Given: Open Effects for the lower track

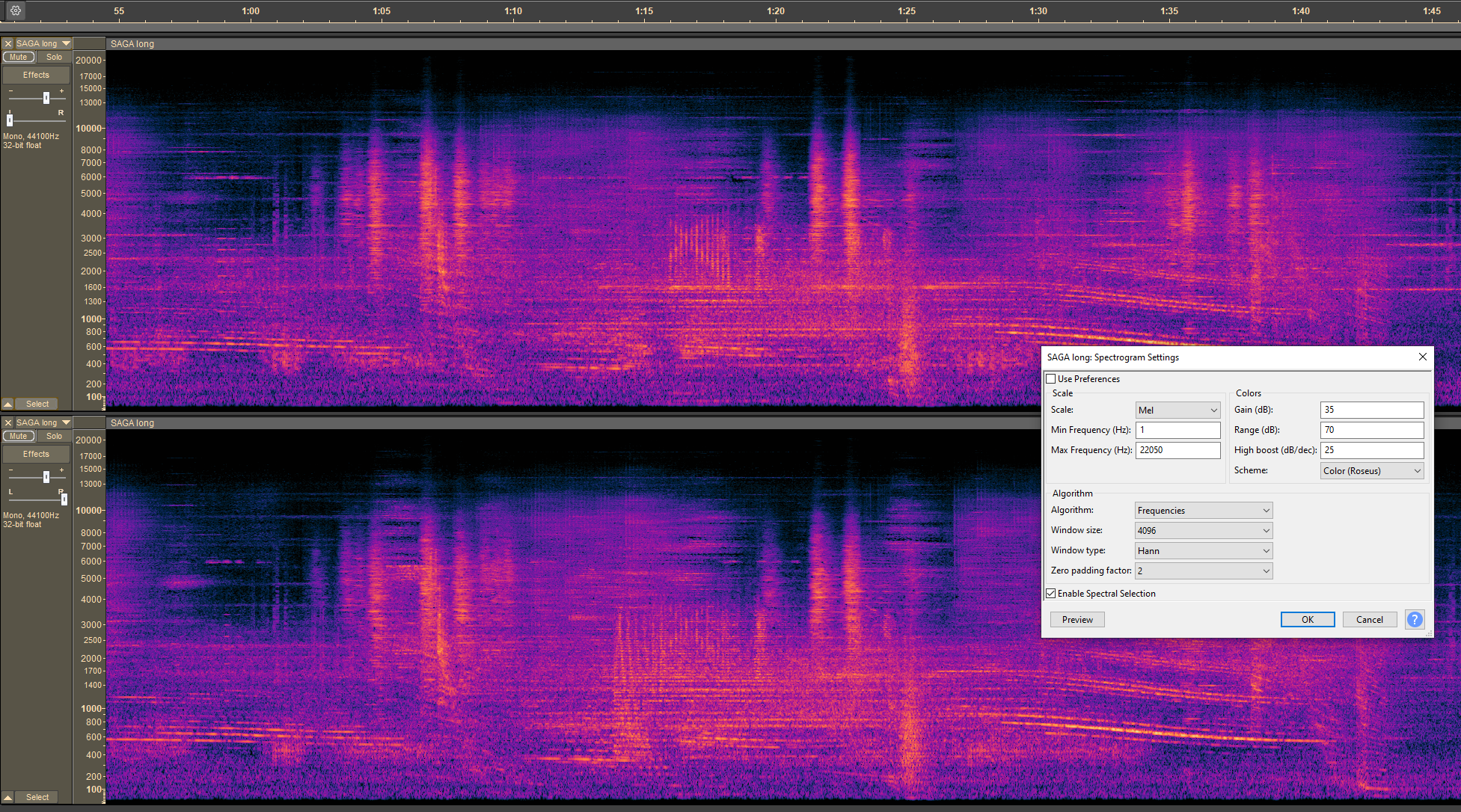Looking at the screenshot, I should tap(36, 454).
